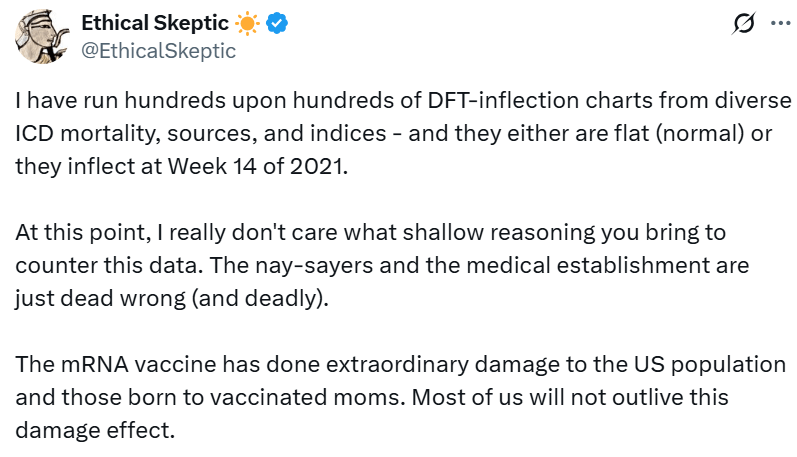Open the three-dot more options menu
Viewport: 797px width, 457px height.
pos(780,23)
